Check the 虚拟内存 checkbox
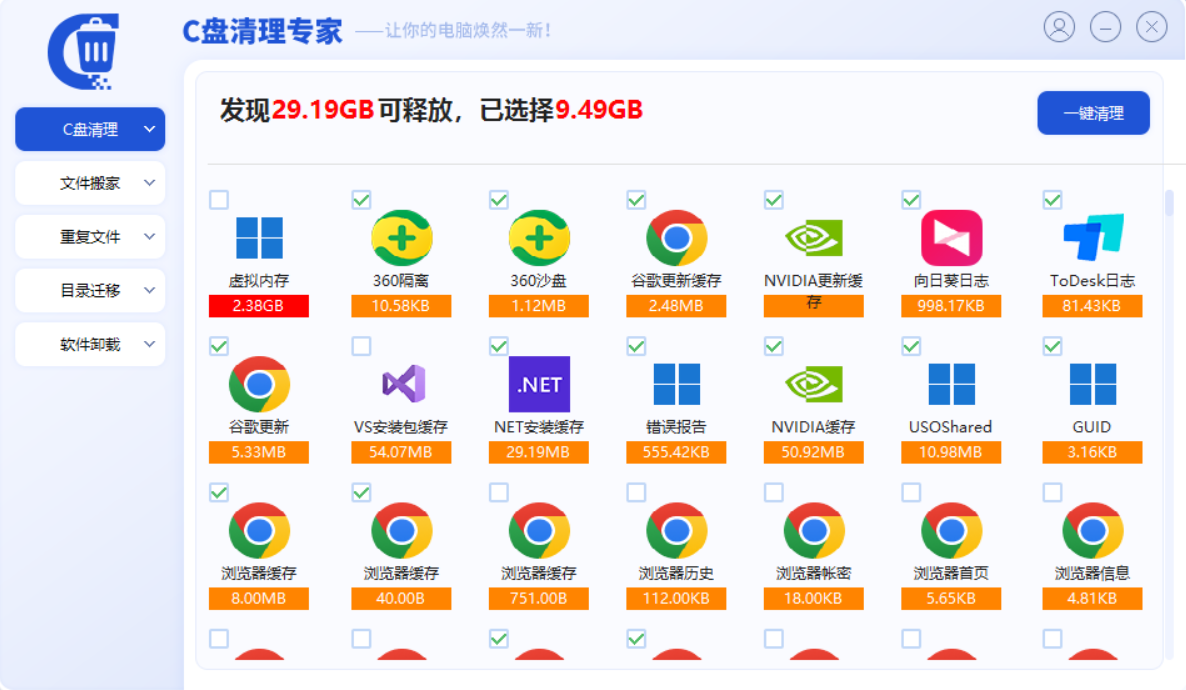The image size is (1186, 690). tap(219, 200)
